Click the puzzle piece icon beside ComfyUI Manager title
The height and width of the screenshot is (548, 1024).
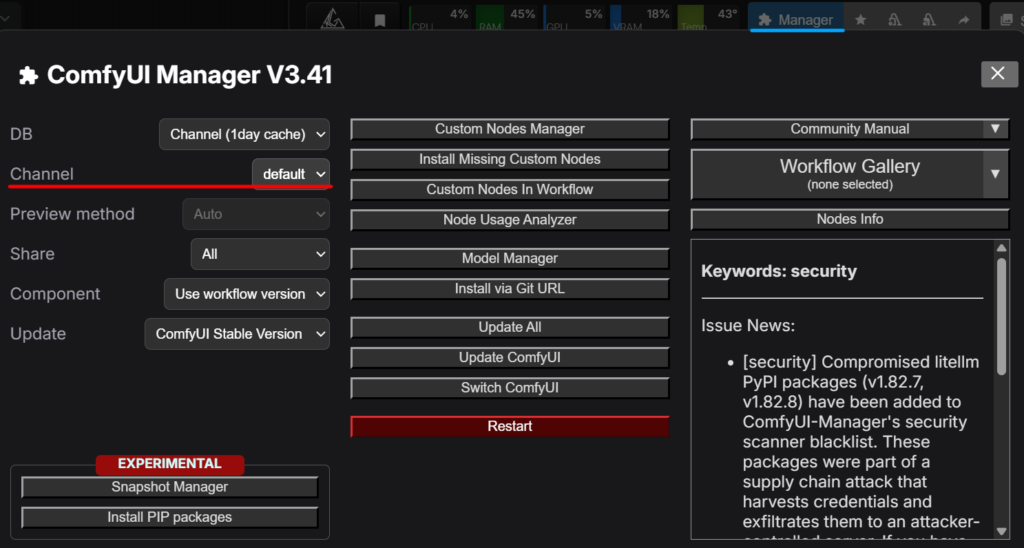pyautogui.click(x=28, y=76)
